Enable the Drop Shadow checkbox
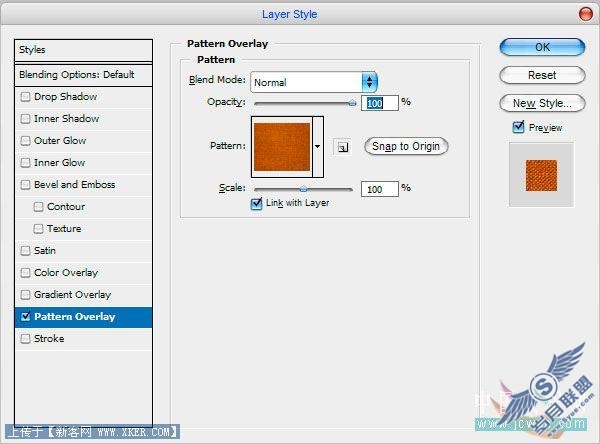The image size is (600, 444). point(25,96)
